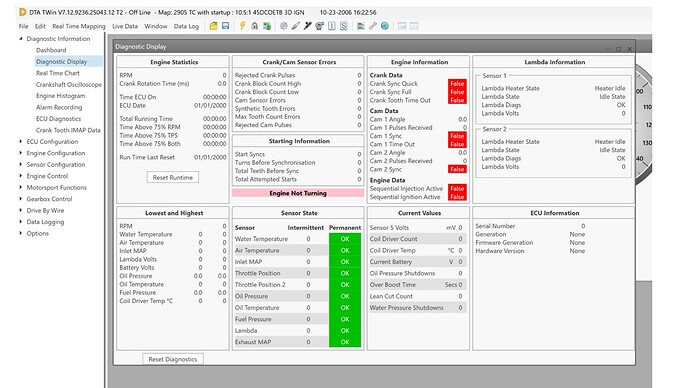Screen dimensions: 690x388
Task: Click the coloured chart picture toolbar icon
Action: [360, 26]
